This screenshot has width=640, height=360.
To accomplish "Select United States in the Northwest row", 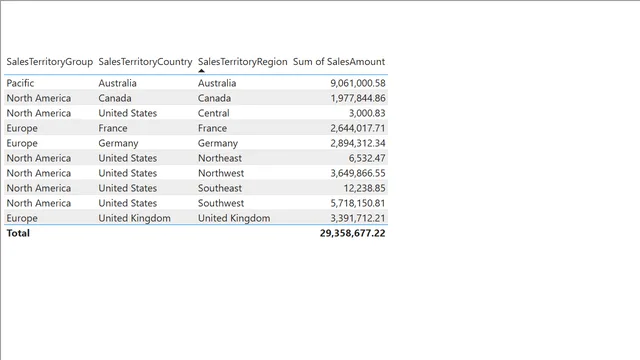I will click(x=128, y=173).
